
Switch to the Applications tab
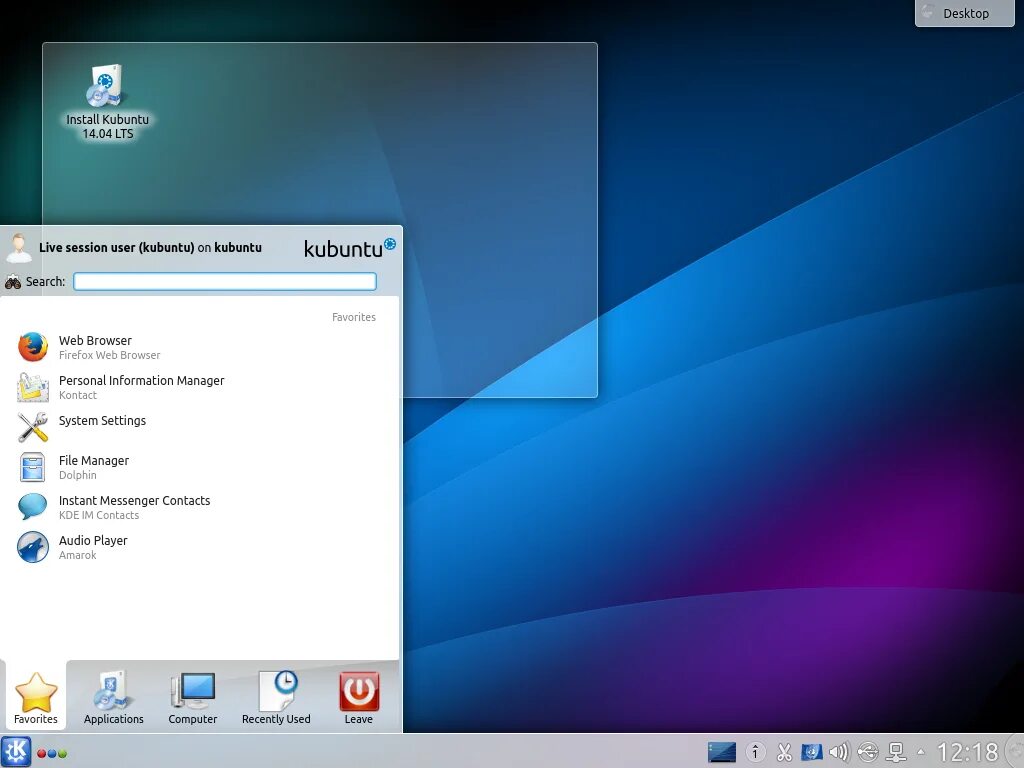click(x=114, y=697)
